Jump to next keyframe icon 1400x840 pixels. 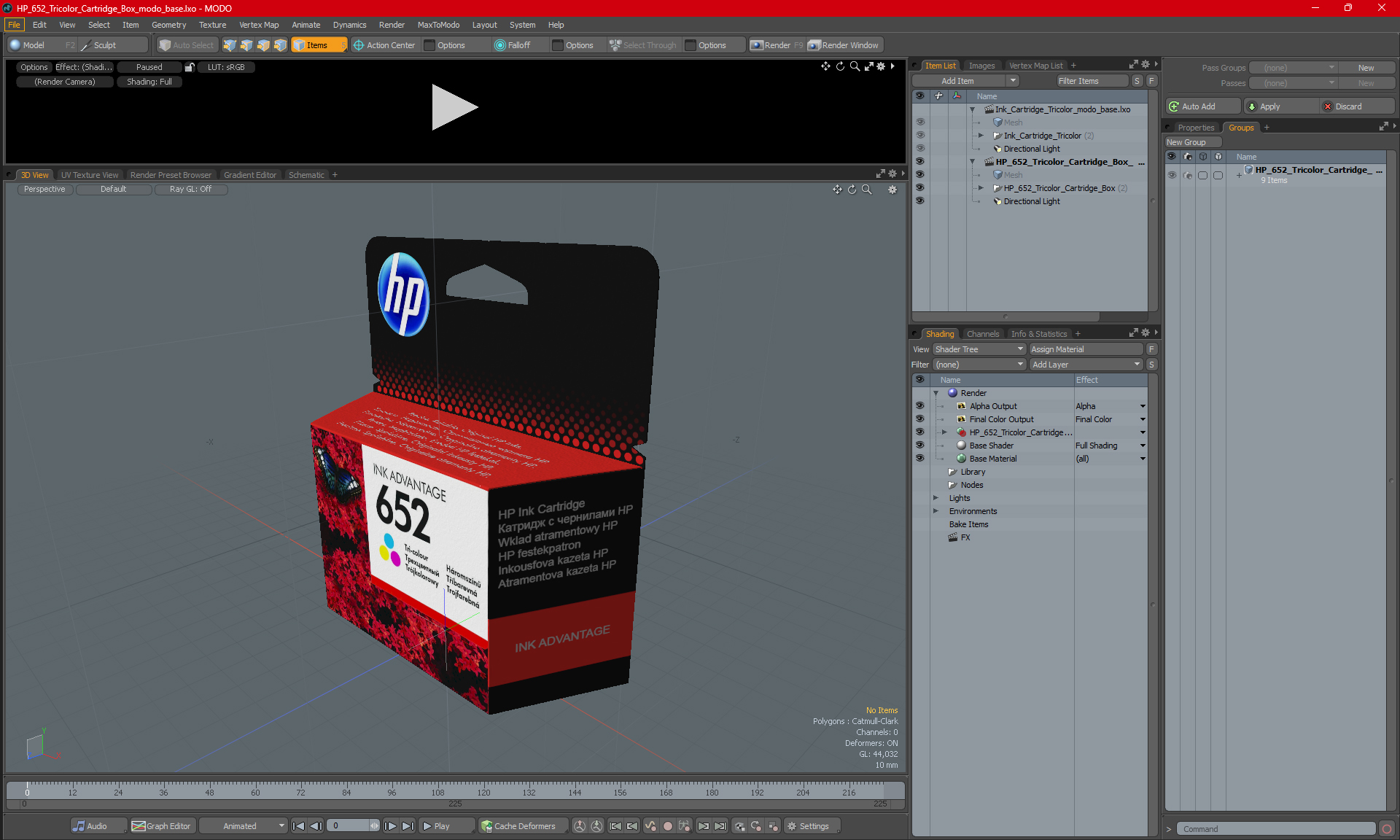point(704,826)
